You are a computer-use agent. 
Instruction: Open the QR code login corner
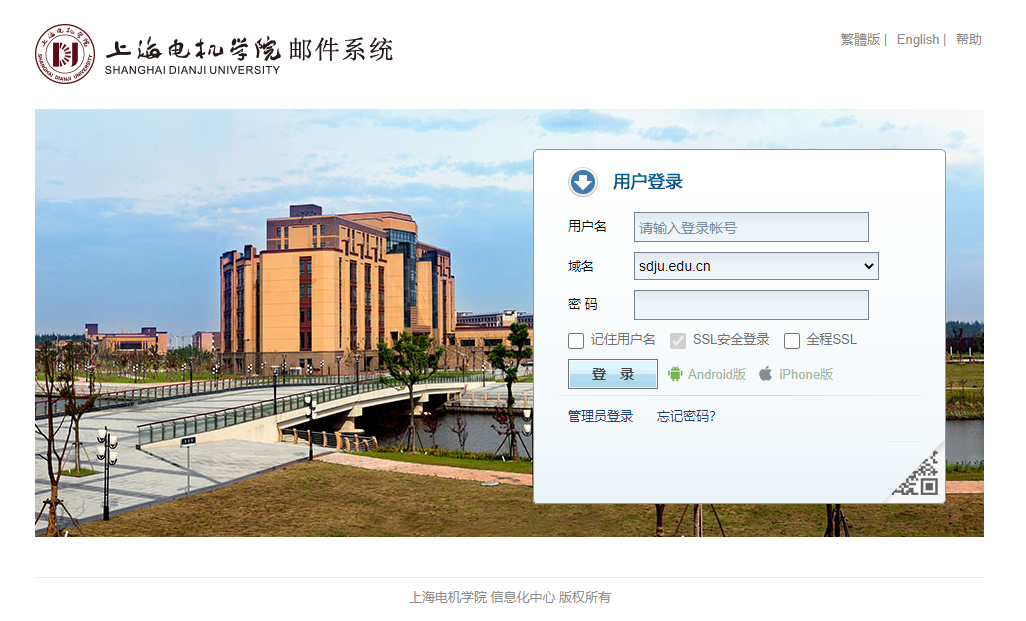(917, 475)
